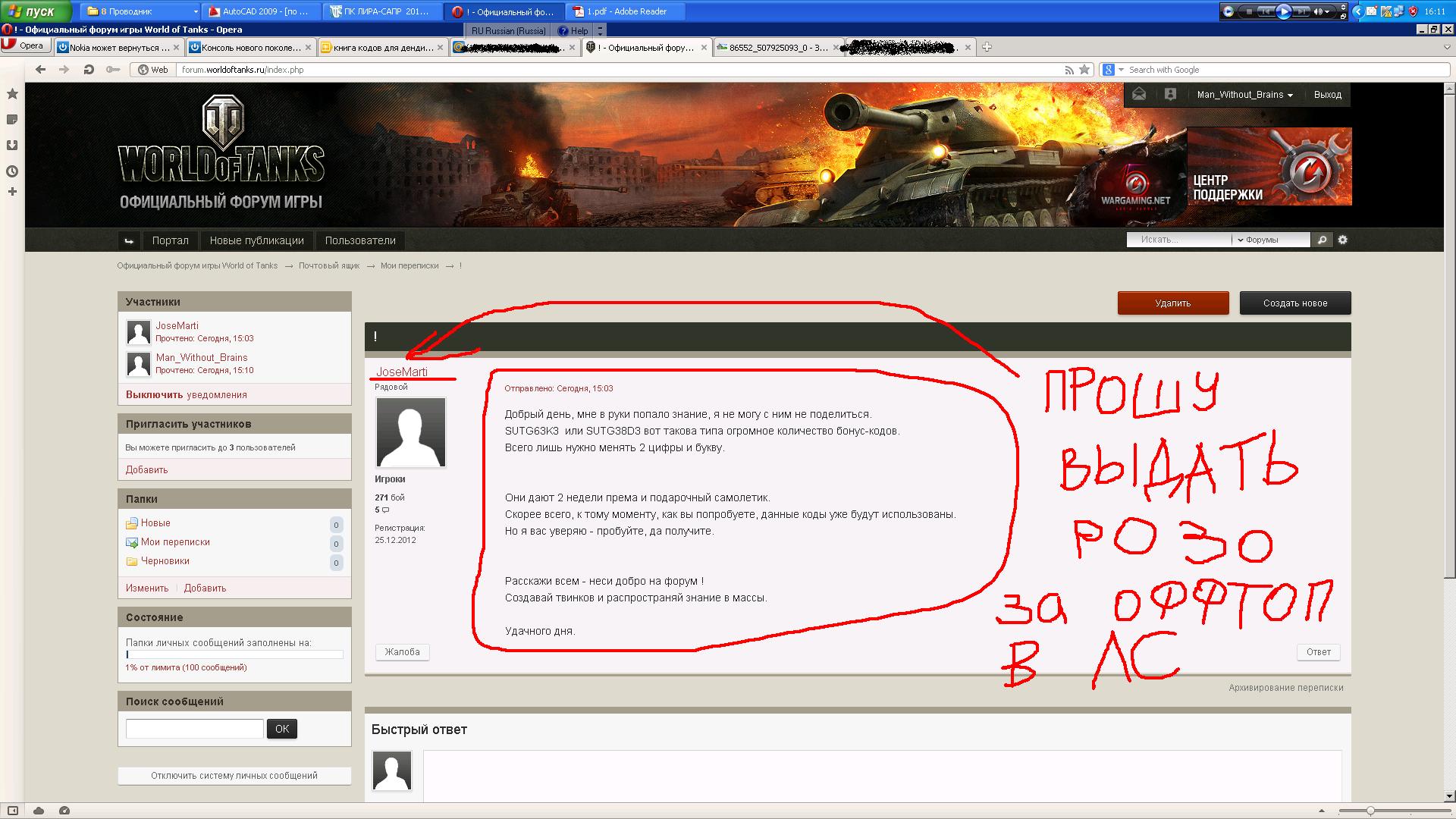This screenshot has height=819, width=1456.
Task: Open Opera Link cloud icon
Action: (x=39, y=811)
